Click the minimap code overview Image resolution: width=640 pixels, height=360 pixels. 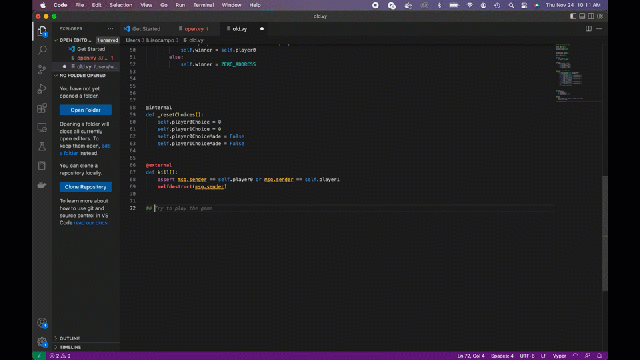click(578, 72)
